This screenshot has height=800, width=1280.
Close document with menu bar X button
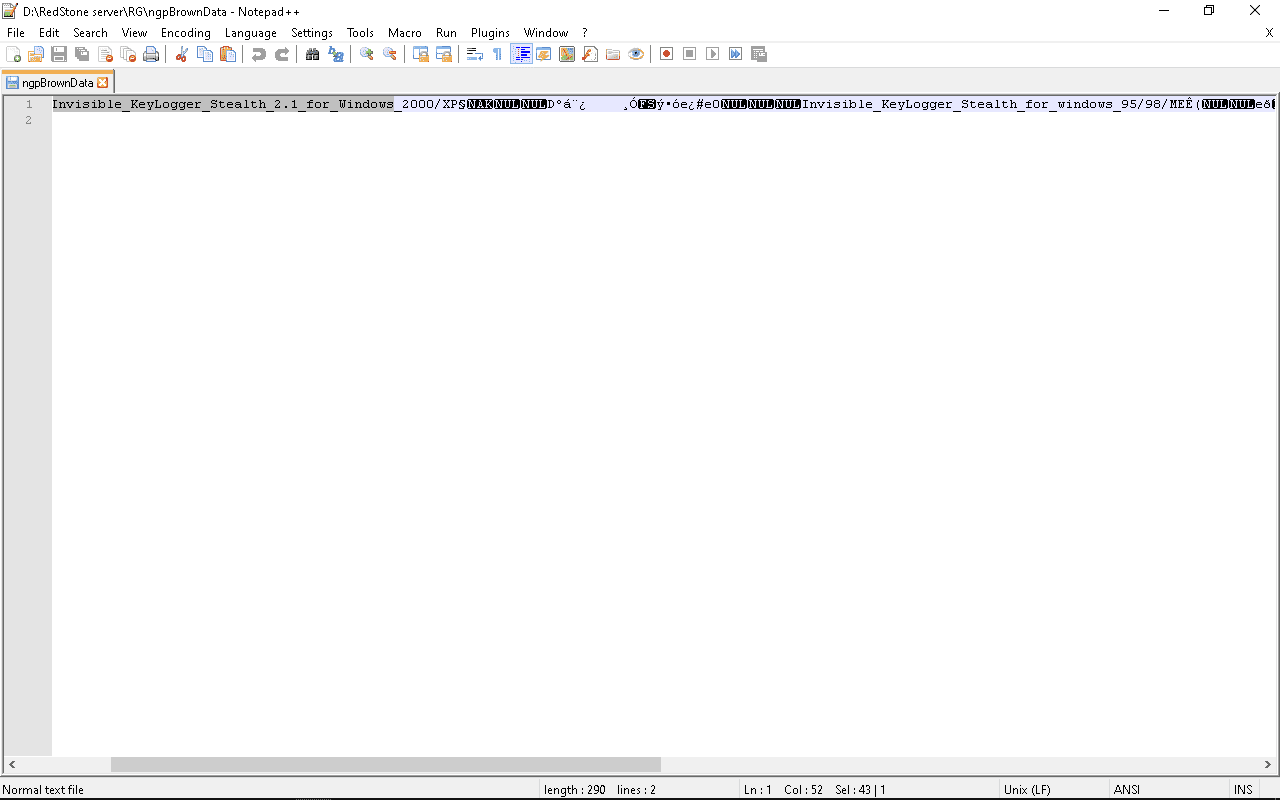point(1269,33)
